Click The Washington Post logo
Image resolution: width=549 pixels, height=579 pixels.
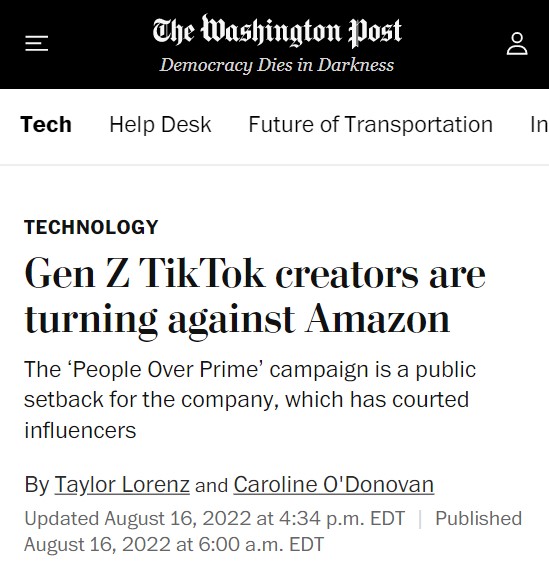(277, 31)
